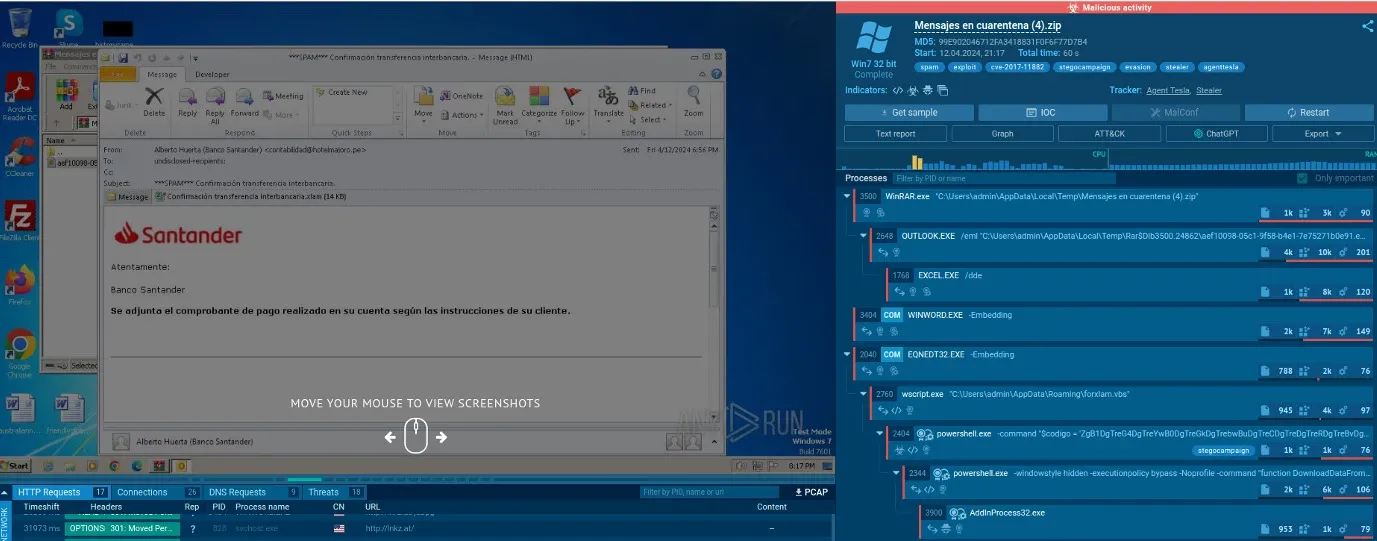Open the files icon on the WinRAR.exe row
Screen dimensions: 1377x541
point(1265,212)
